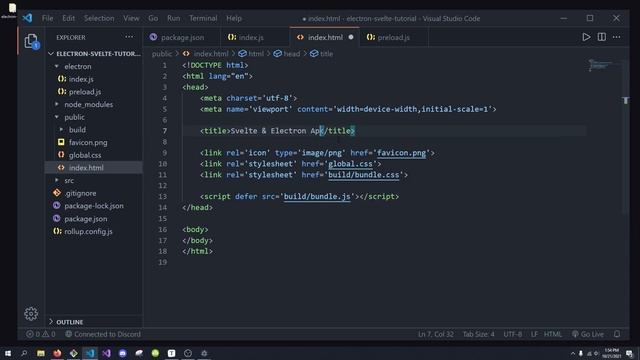Open the Edit menu

click(x=69, y=18)
